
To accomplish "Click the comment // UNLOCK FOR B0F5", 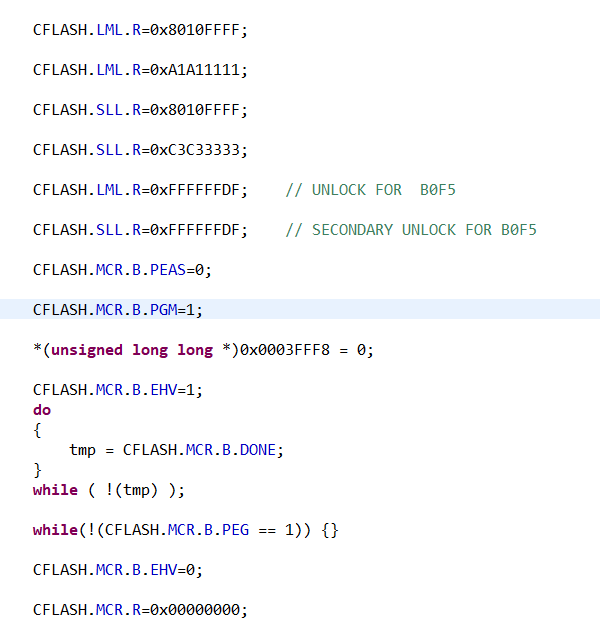I will click(370, 190).
